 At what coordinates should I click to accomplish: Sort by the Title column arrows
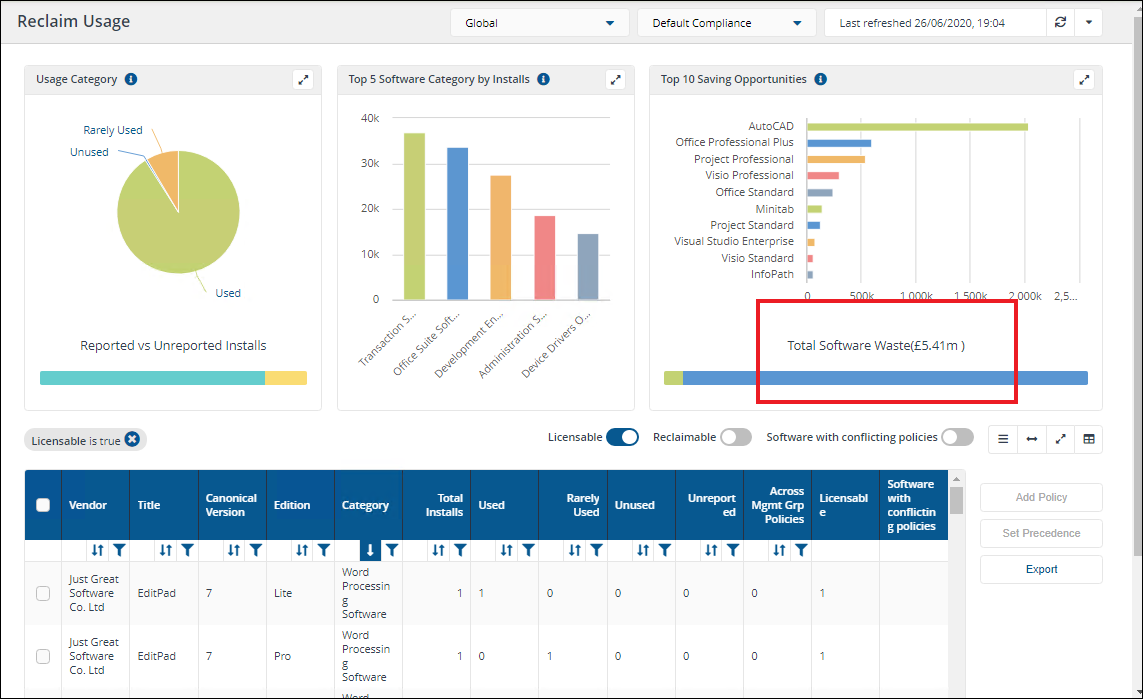166,550
